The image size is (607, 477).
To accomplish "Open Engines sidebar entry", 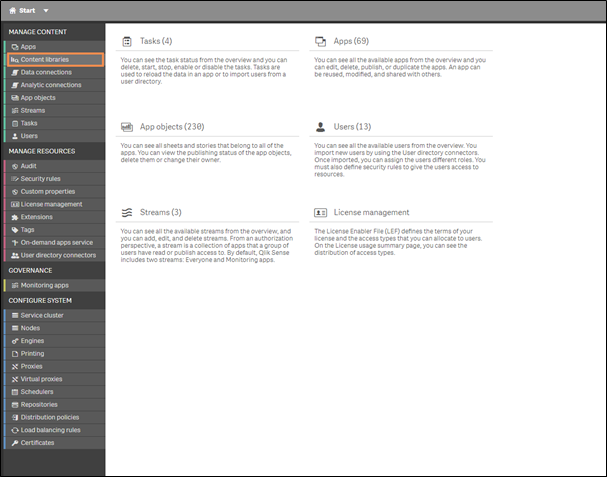I will 55,341.
